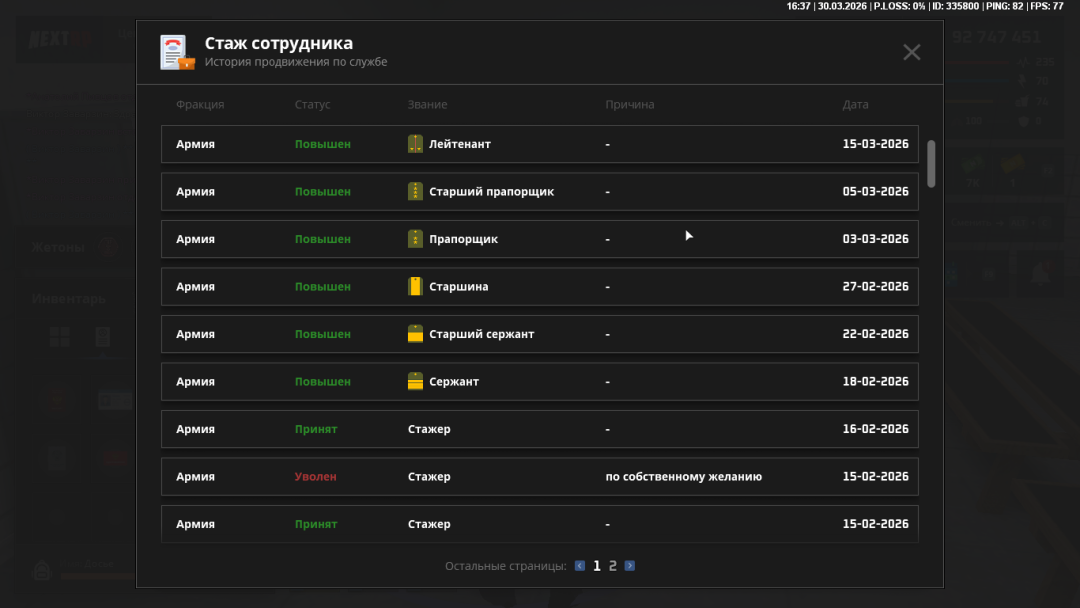The width and height of the screenshot is (1080, 608).
Task: Click the Стаж сотрудника document icon
Action: click(177, 52)
